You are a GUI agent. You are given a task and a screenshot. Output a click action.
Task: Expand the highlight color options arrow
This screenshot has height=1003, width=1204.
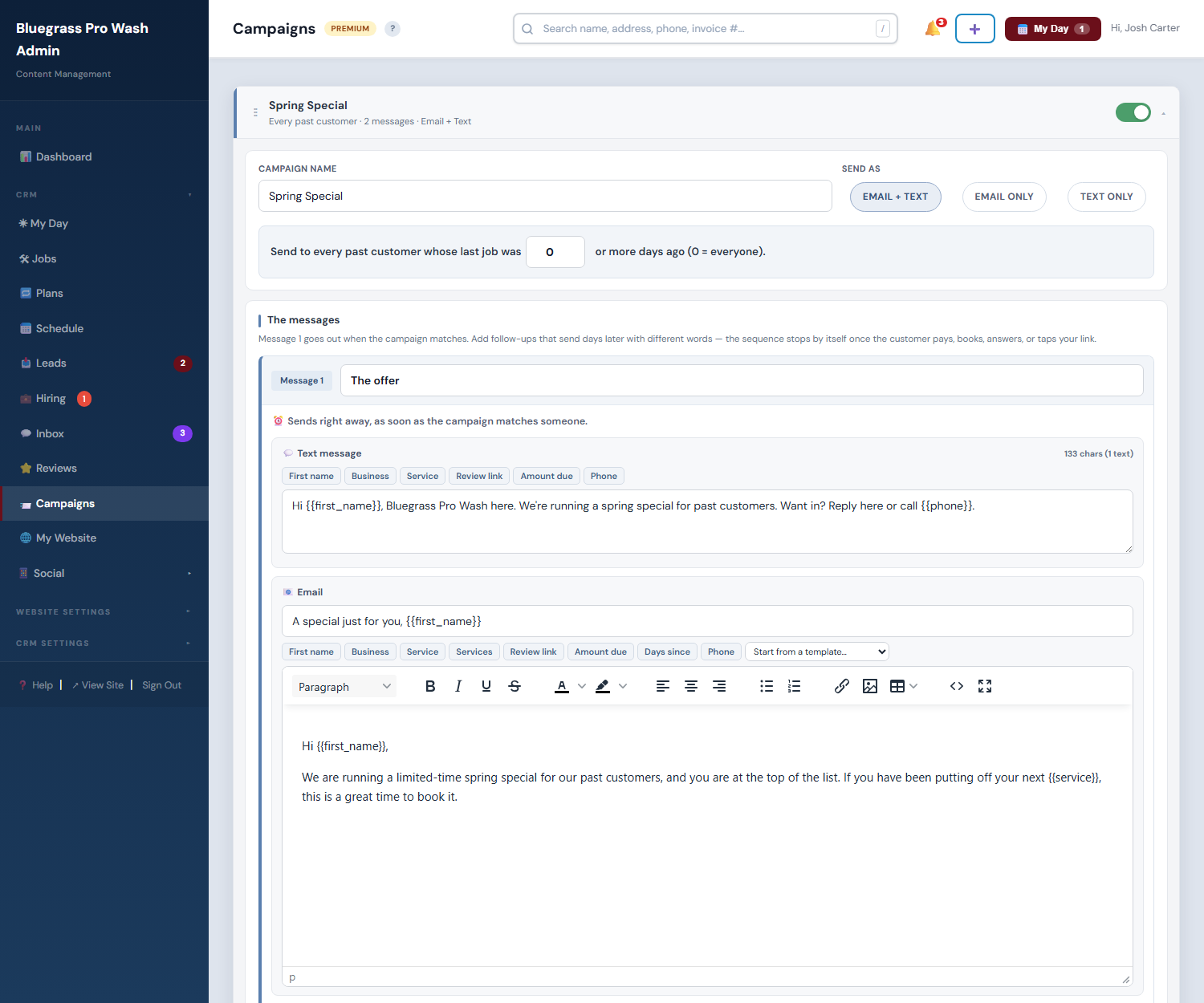pyautogui.click(x=623, y=686)
